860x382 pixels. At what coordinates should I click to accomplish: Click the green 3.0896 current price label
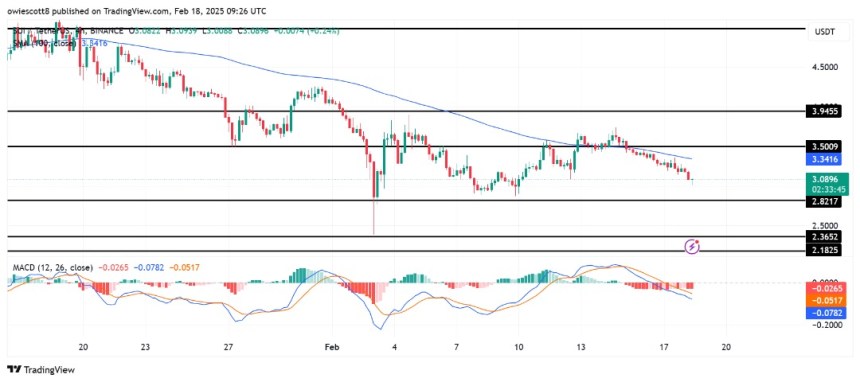click(828, 179)
